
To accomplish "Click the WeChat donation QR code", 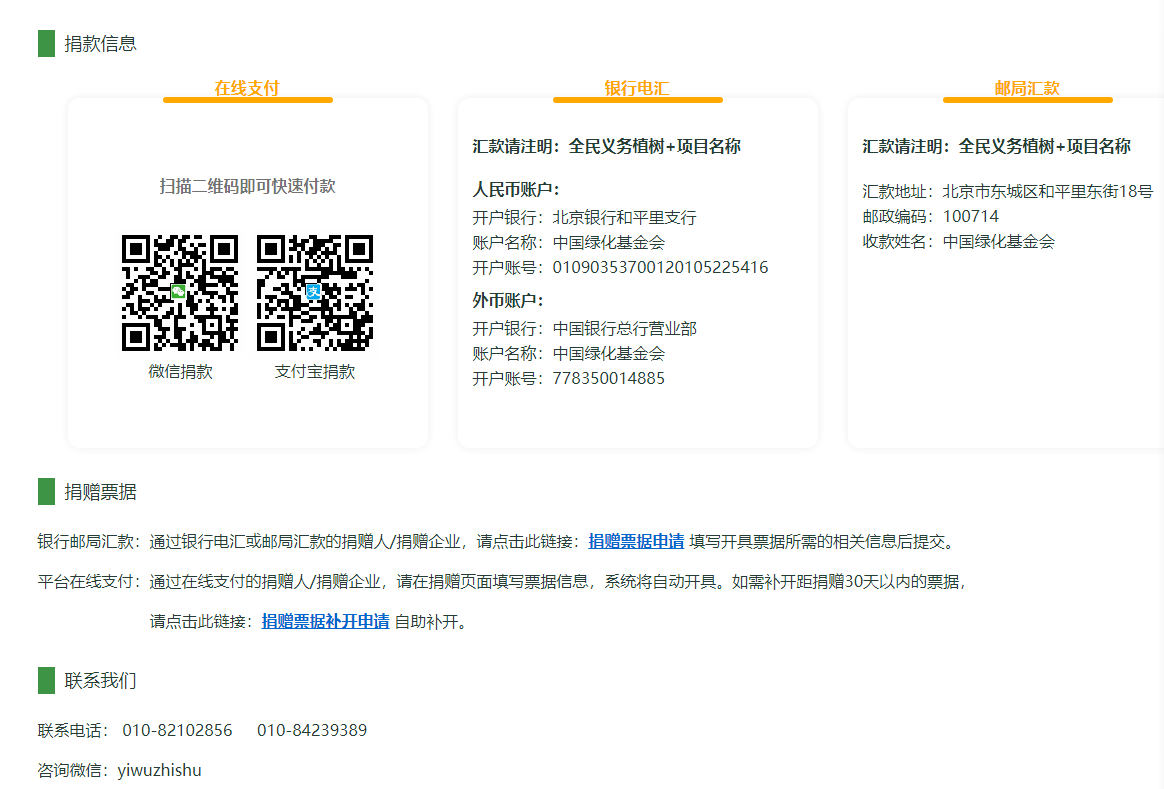I will 180,292.
